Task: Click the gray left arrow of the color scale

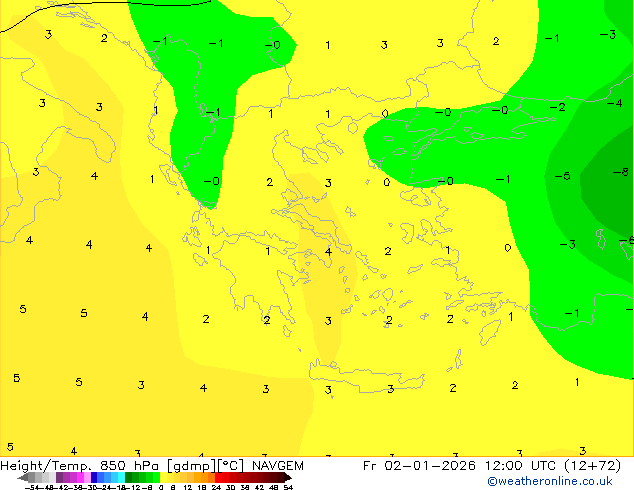Action: 23,477
